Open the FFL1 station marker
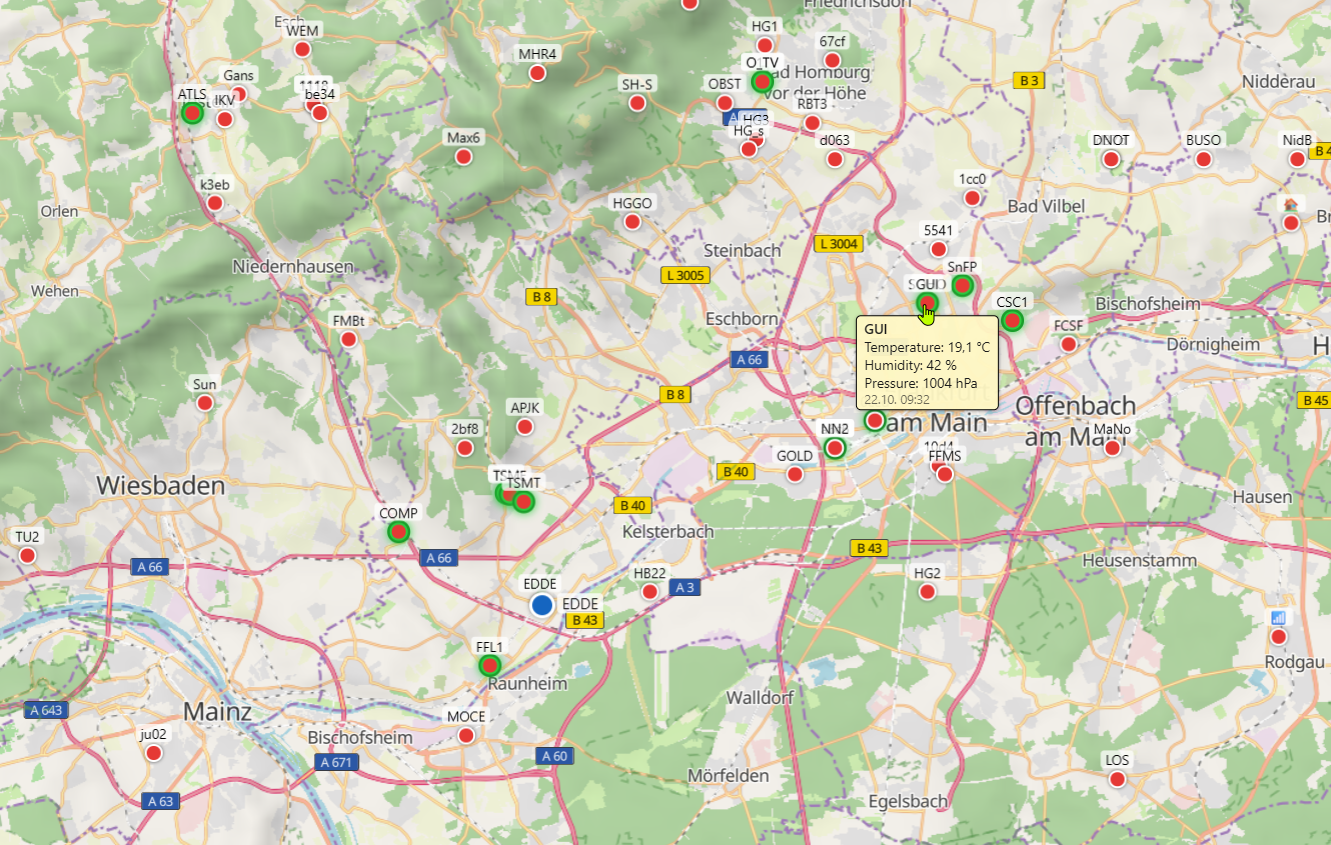Image resolution: width=1331 pixels, height=845 pixels. [489, 665]
